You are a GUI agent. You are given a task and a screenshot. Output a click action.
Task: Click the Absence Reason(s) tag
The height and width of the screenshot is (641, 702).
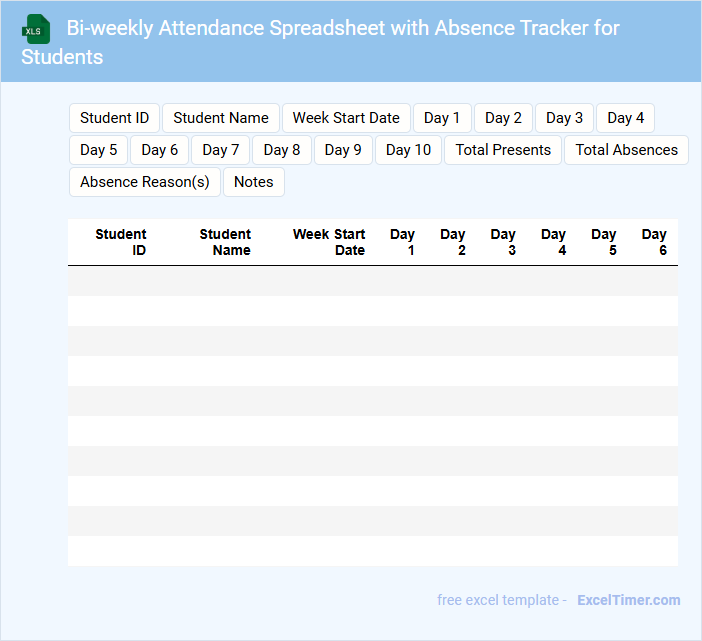pos(145,182)
